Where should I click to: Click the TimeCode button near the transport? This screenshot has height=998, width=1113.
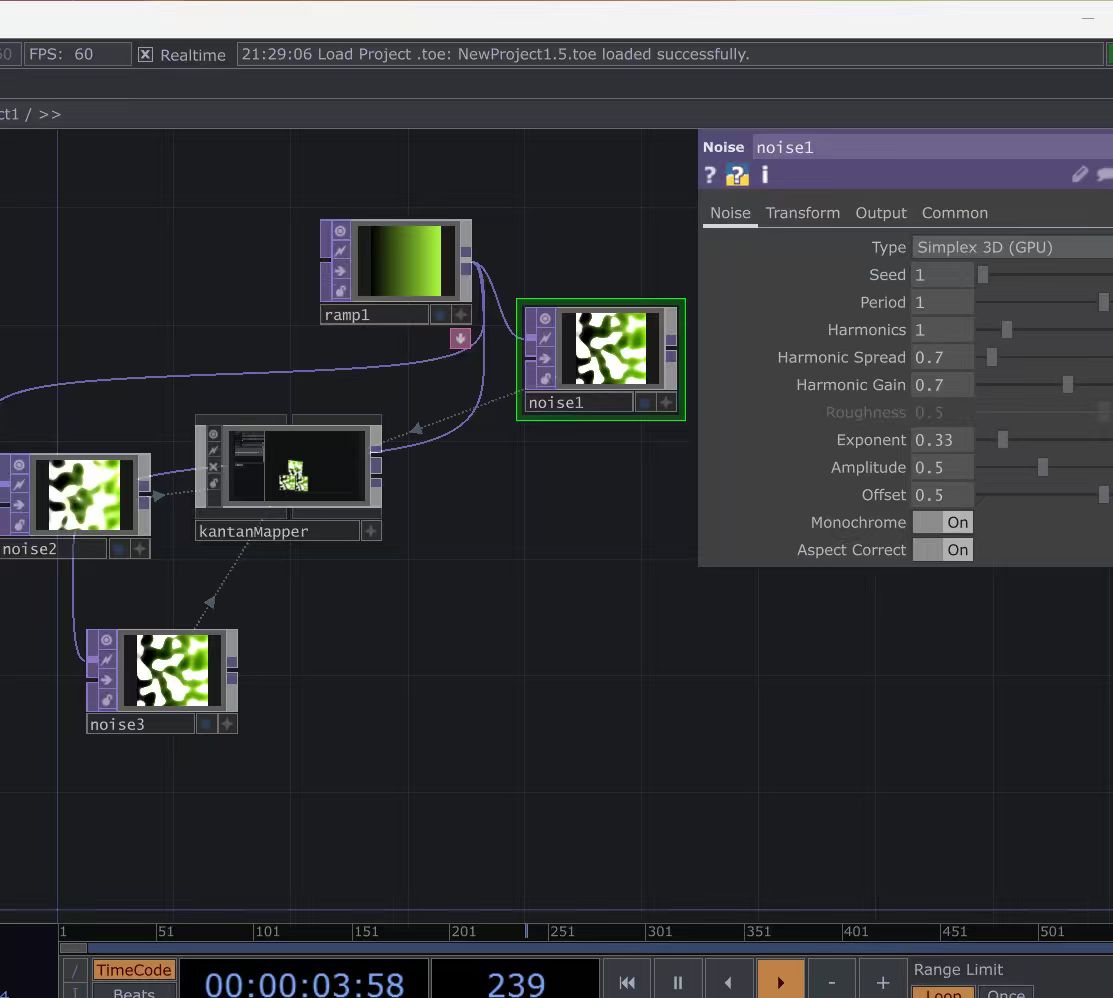tap(133, 969)
